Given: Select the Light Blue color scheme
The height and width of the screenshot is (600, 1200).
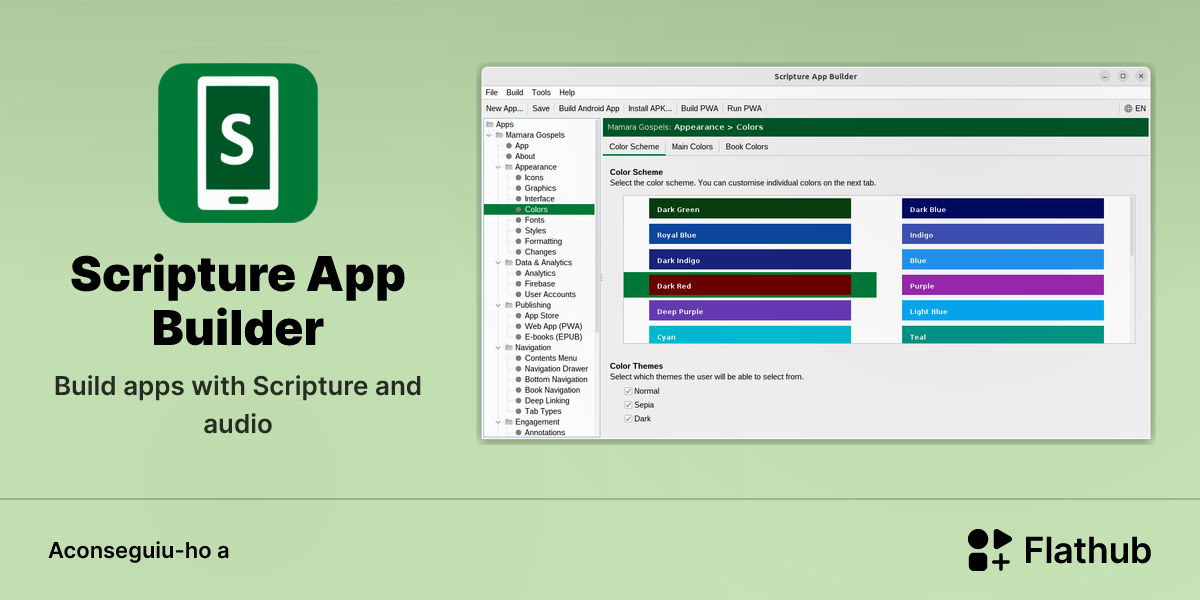Looking at the screenshot, I should pos(1003,311).
